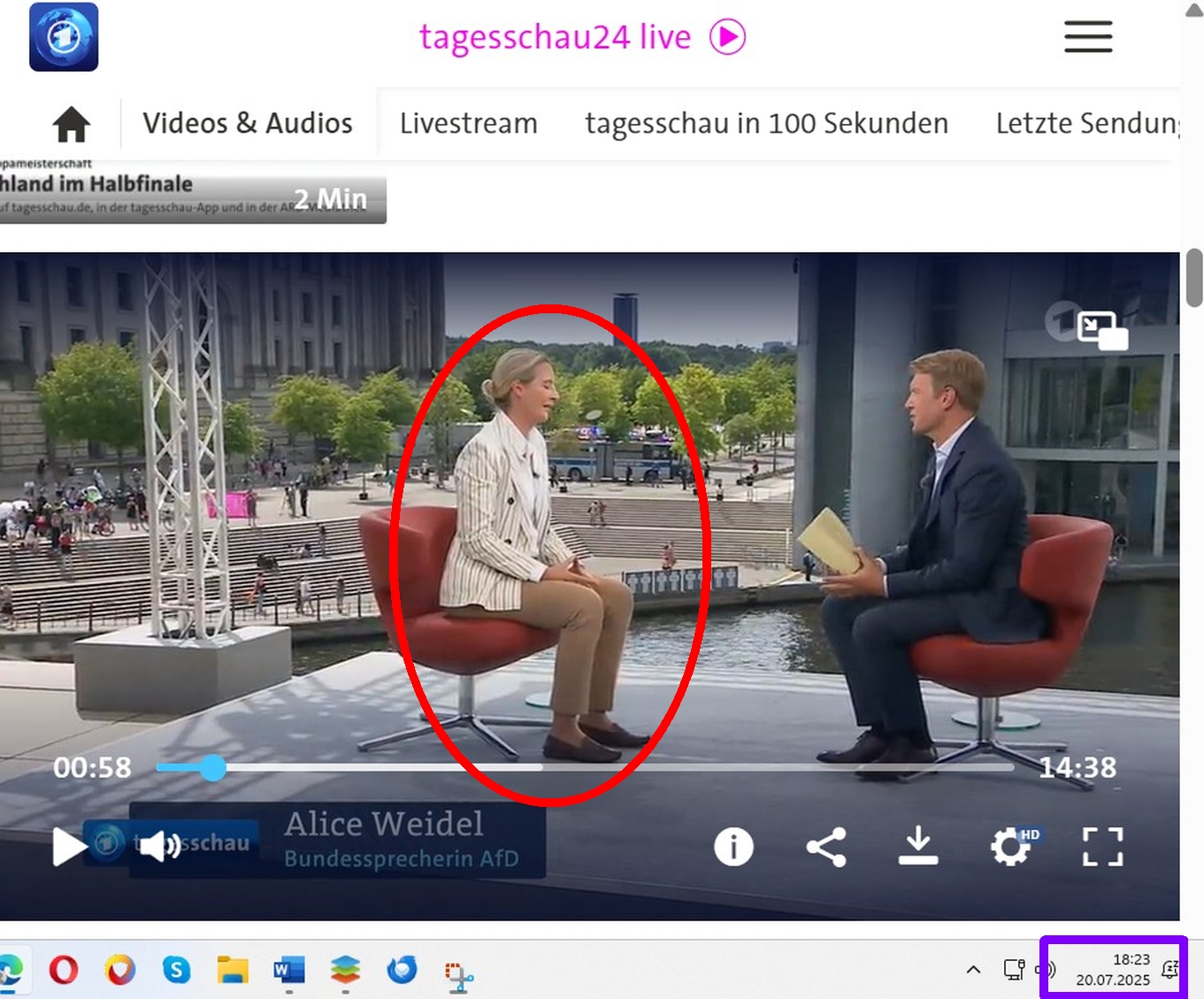The height and width of the screenshot is (999, 1204).
Task: Open the hamburger navigation menu
Action: [x=1087, y=37]
